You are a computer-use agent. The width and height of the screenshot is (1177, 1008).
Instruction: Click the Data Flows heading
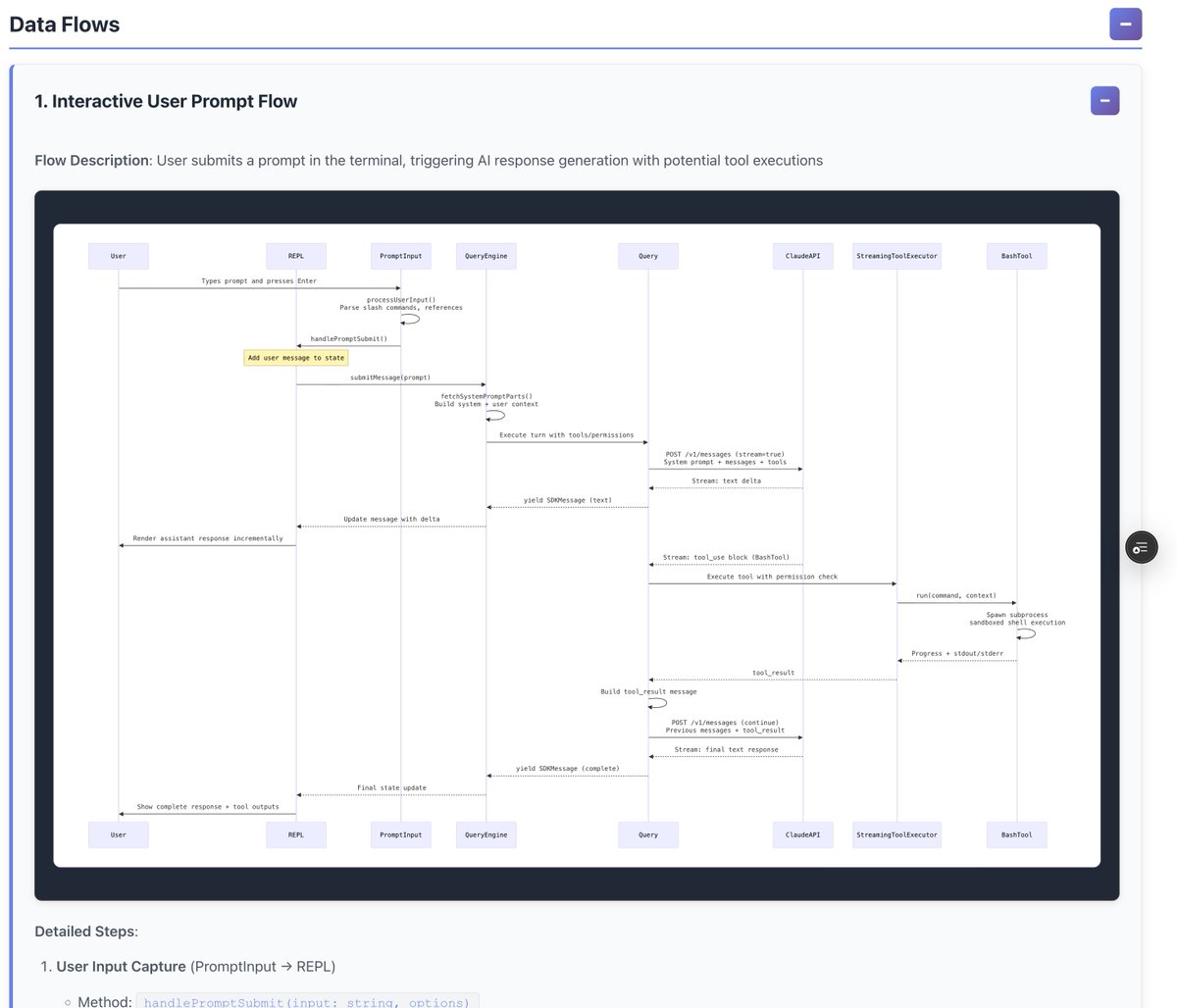65,25
